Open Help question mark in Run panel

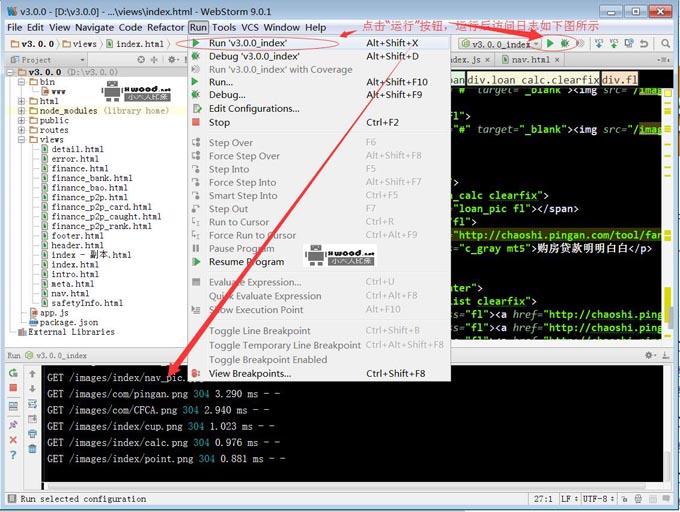click(13, 455)
